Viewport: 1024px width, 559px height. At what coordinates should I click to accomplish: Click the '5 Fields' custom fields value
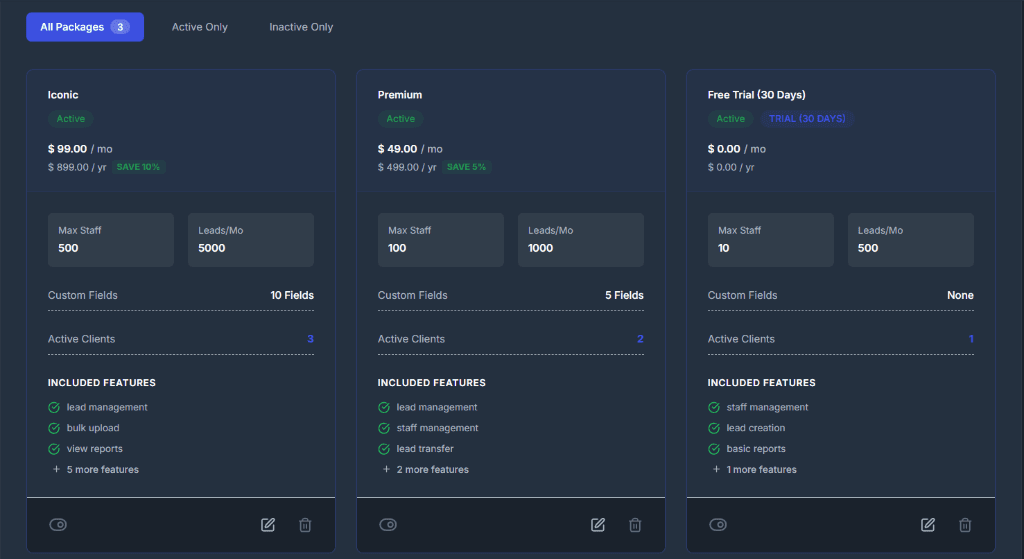624,295
